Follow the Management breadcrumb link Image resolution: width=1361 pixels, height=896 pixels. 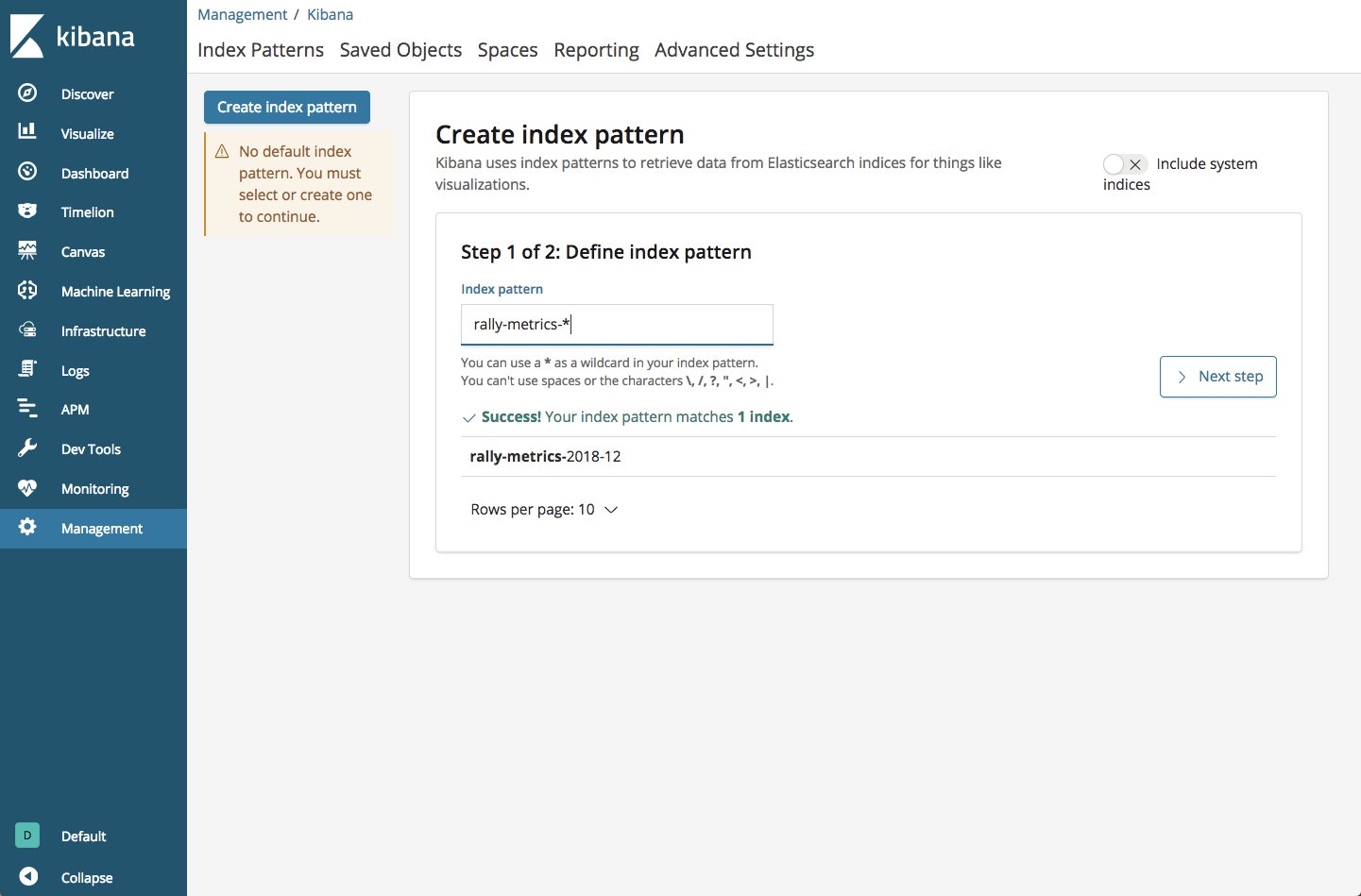coord(243,15)
